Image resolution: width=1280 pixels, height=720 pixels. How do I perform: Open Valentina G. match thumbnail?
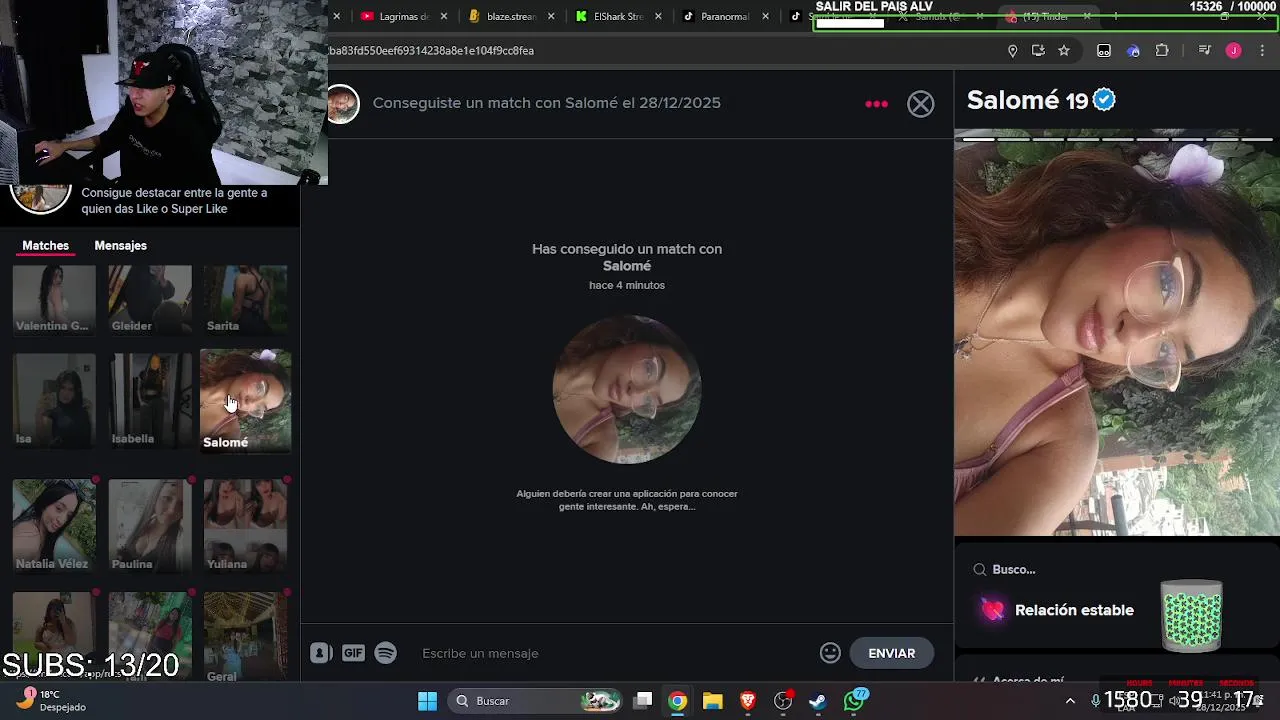click(54, 299)
